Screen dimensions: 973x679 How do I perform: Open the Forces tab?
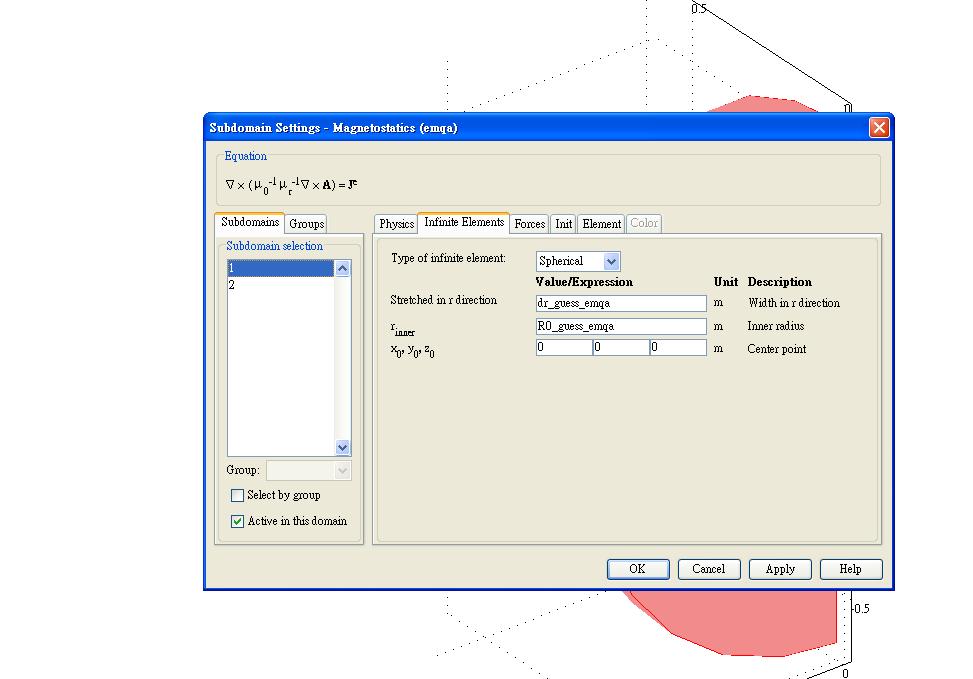click(529, 224)
